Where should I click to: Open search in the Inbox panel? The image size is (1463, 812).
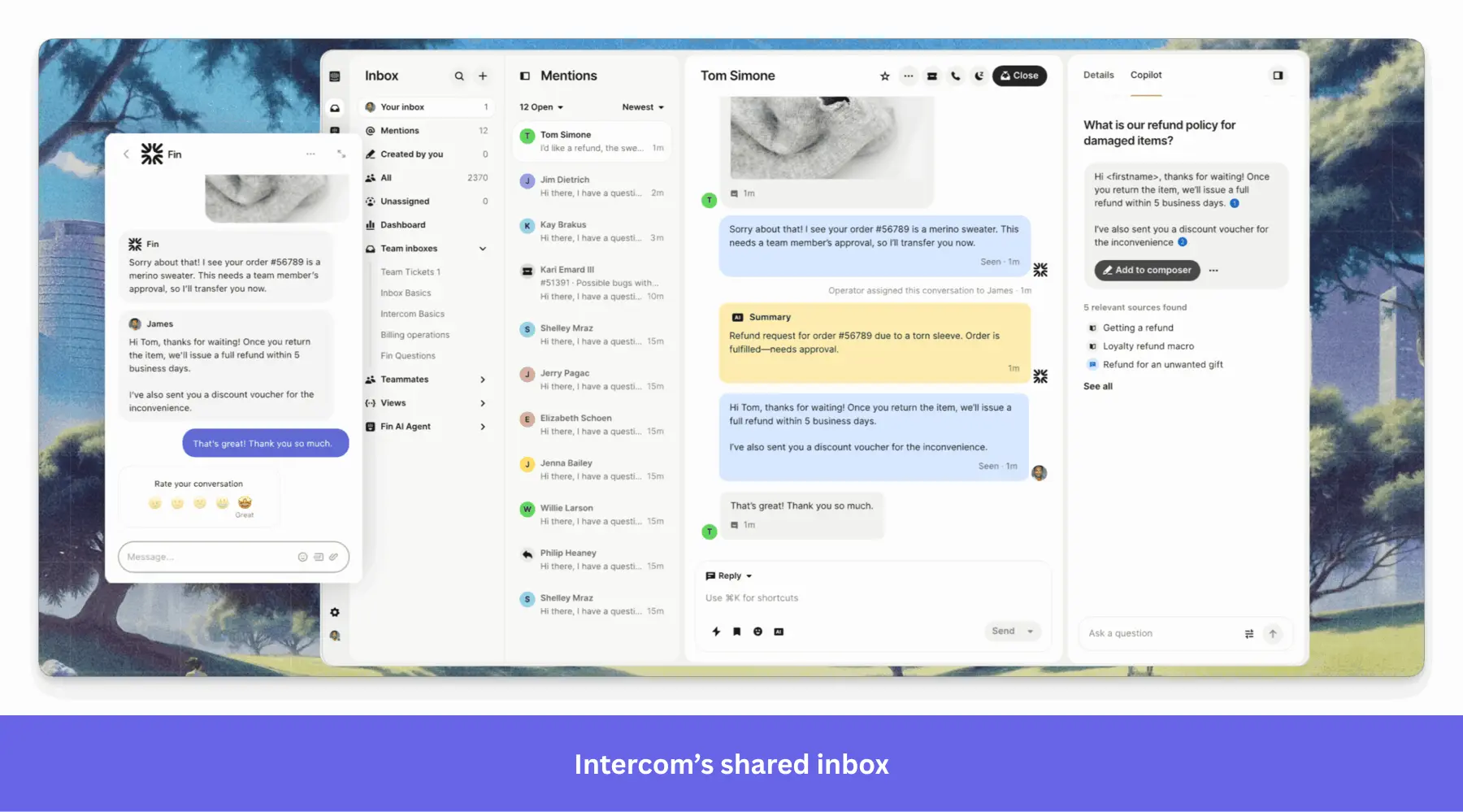click(459, 76)
